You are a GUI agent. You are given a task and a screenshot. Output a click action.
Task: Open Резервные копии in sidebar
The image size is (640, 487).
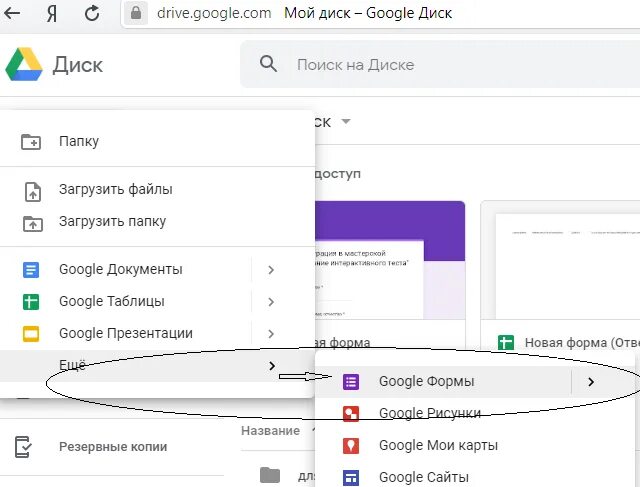tap(112, 447)
